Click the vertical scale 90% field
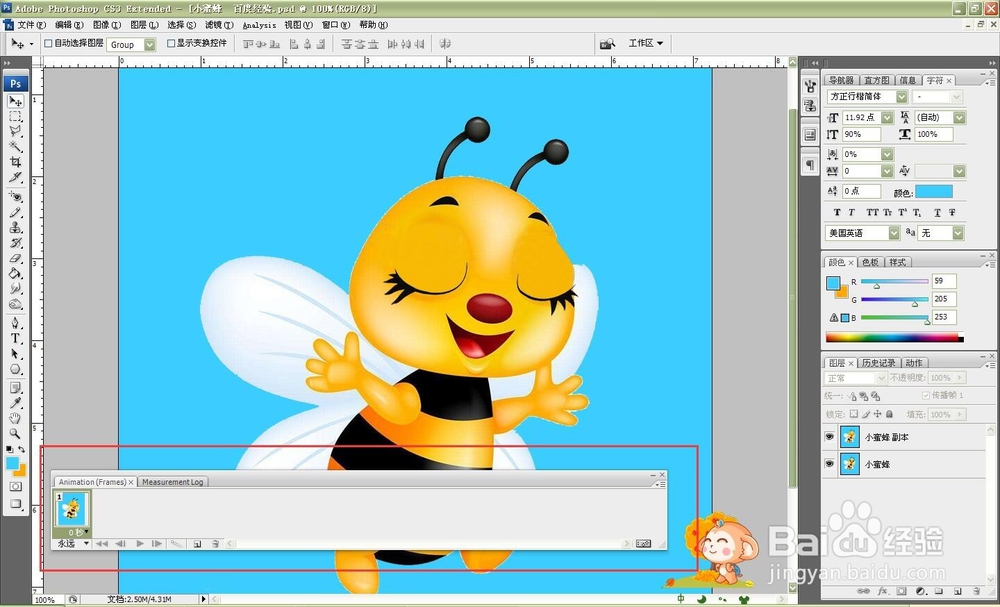 coord(861,135)
